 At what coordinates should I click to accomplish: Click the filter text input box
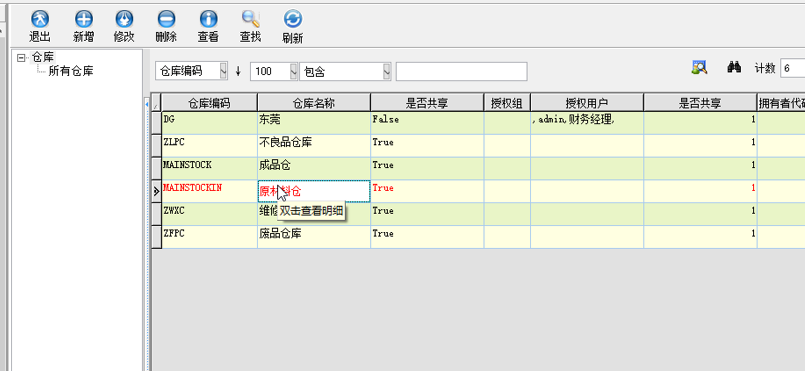[x=462, y=71]
